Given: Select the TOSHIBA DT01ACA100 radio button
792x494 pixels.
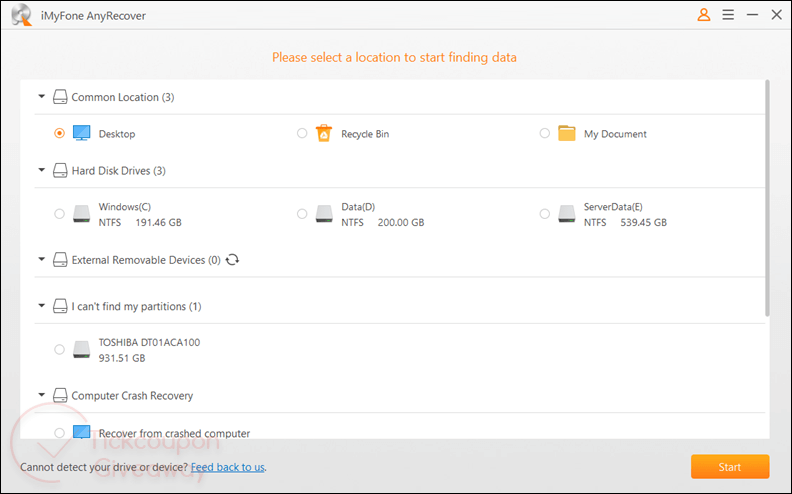Looking at the screenshot, I should (60, 350).
